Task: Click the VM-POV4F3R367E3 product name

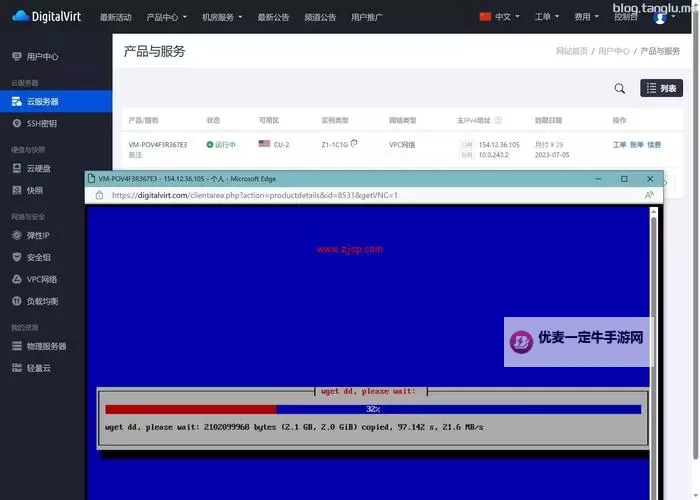Action: (x=158, y=145)
